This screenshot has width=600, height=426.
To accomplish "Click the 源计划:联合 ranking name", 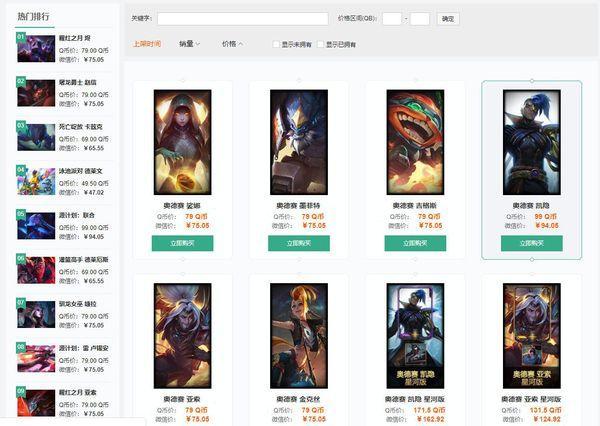I will (x=77, y=215).
